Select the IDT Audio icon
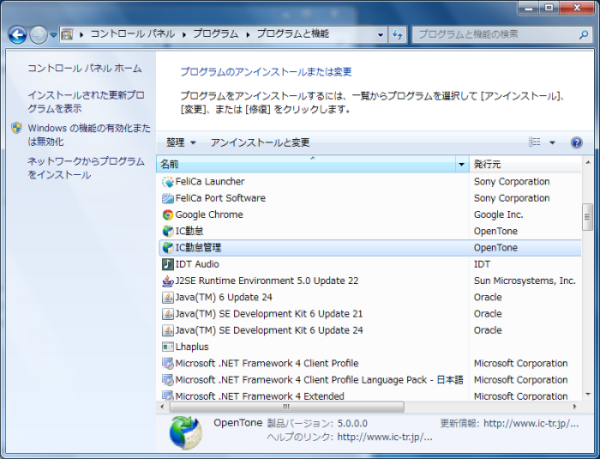This screenshot has height=459, width=600. click(168, 264)
